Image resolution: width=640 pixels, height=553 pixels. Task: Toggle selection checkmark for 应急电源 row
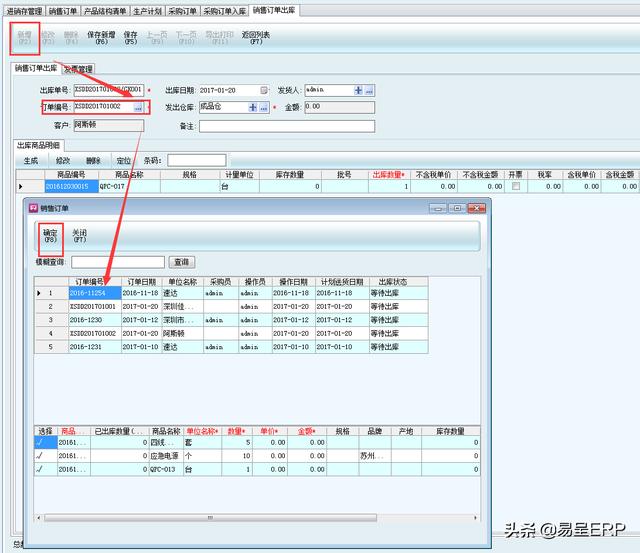[40, 455]
